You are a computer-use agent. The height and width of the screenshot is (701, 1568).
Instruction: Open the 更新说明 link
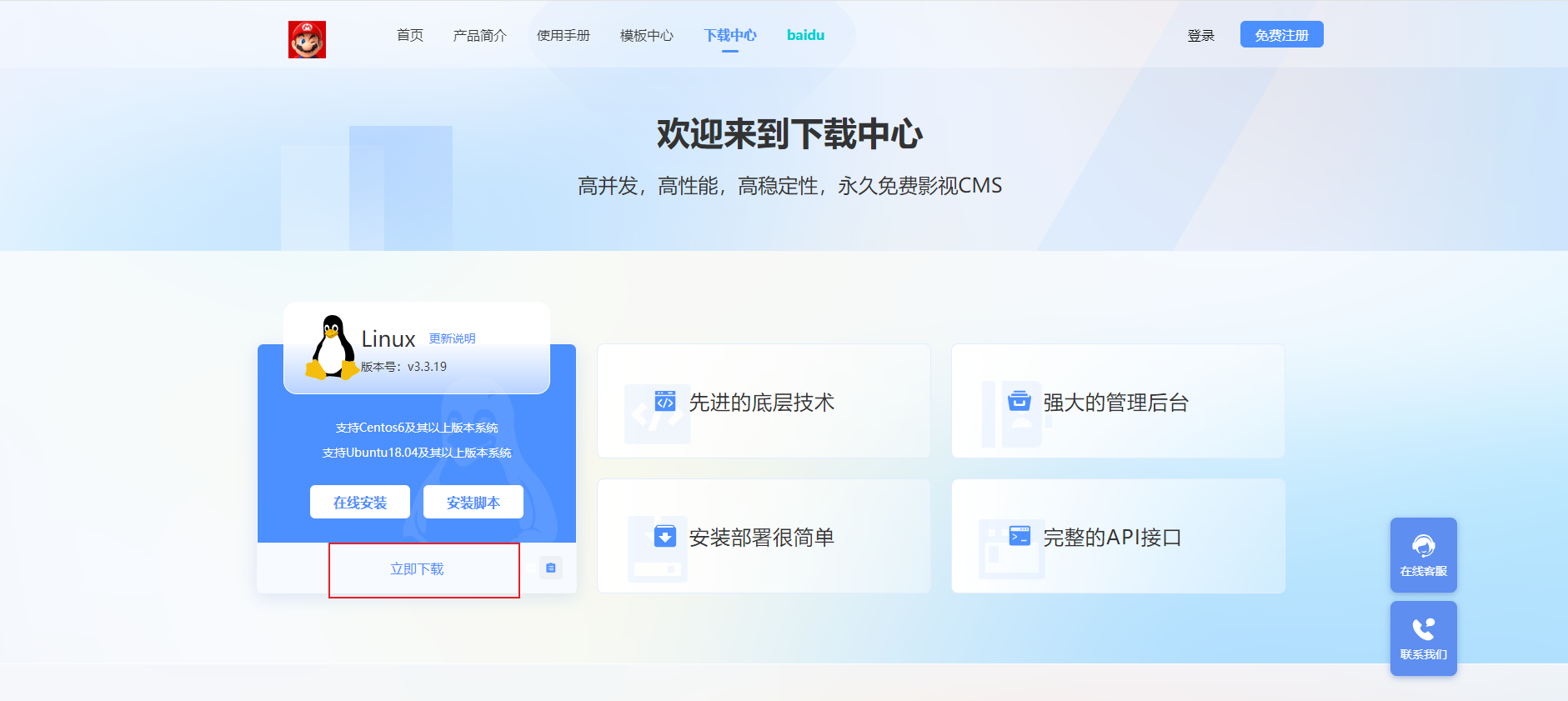(452, 338)
